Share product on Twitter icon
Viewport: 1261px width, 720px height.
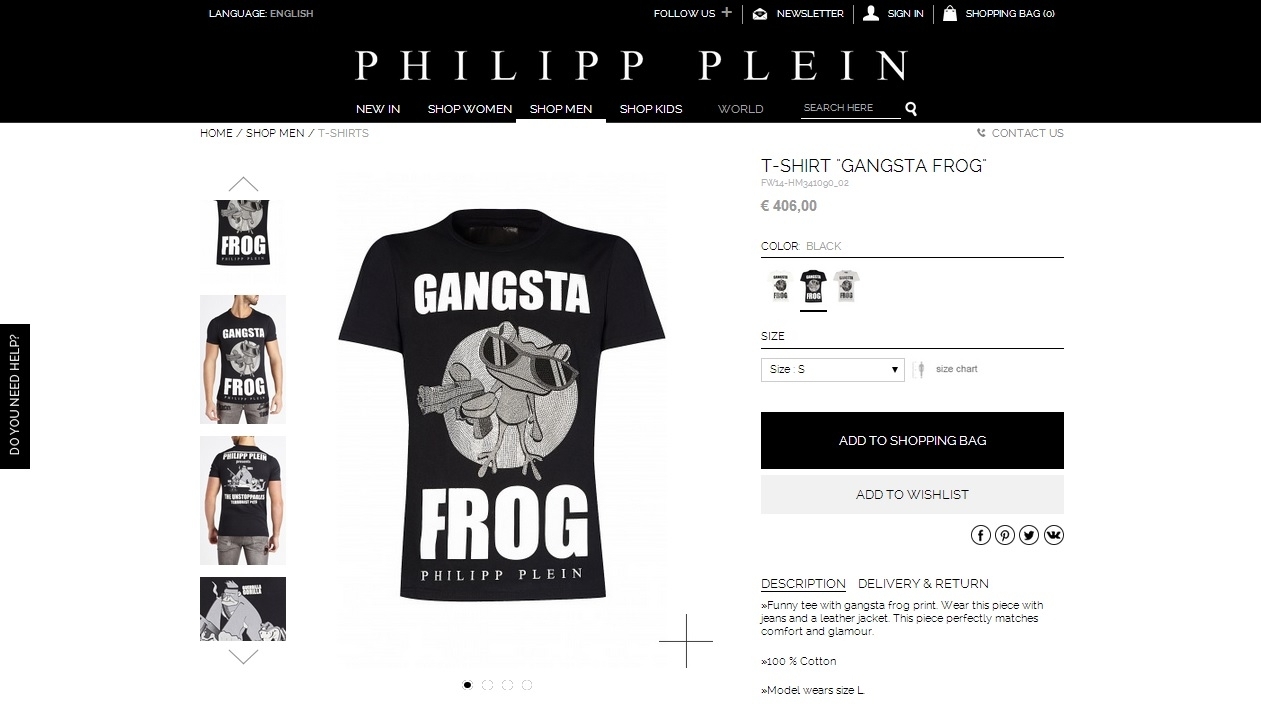point(1029,535)
